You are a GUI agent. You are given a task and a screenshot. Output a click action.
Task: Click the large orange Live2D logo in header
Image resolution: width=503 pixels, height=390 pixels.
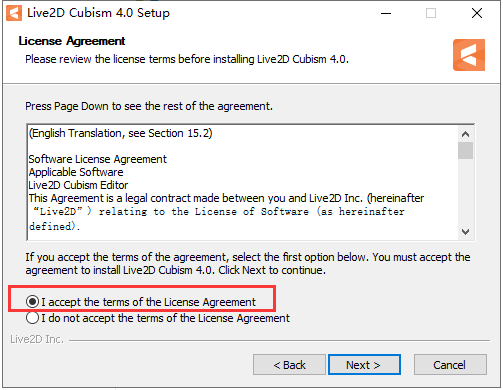(469, 55)
